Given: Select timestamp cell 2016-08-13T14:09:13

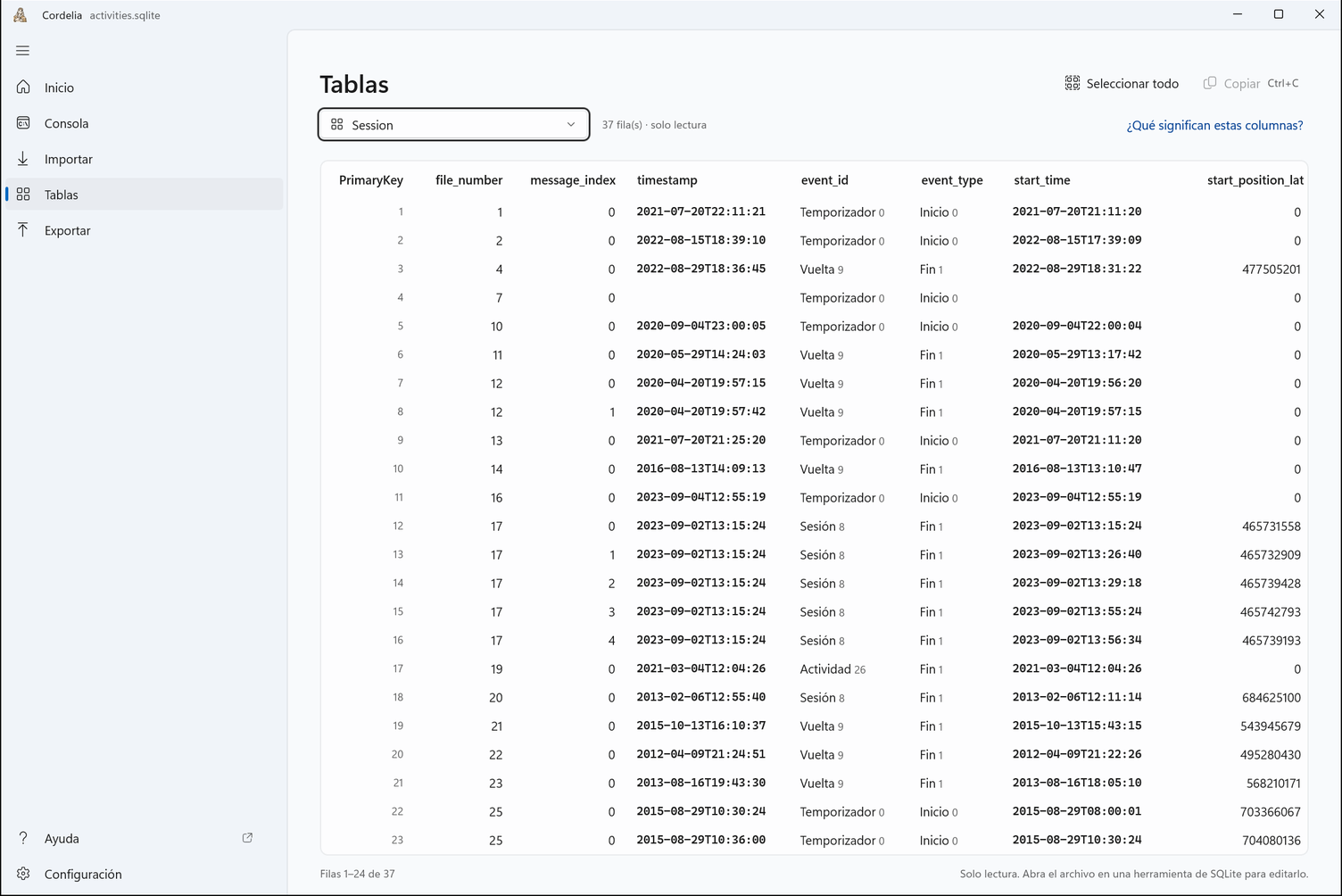Looking at the screenshot, I should 701,469.
